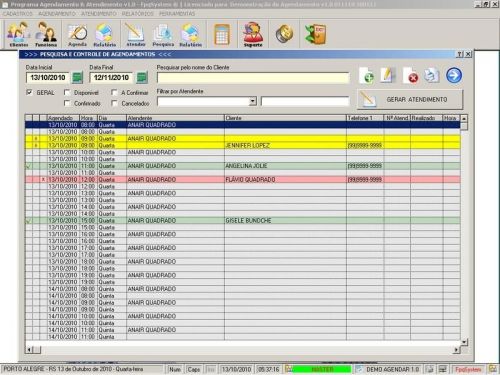Enable the Confirmado checkbox
Image resolution: width=500 pixels, height=375 pixels.
(x=67, y=103)
